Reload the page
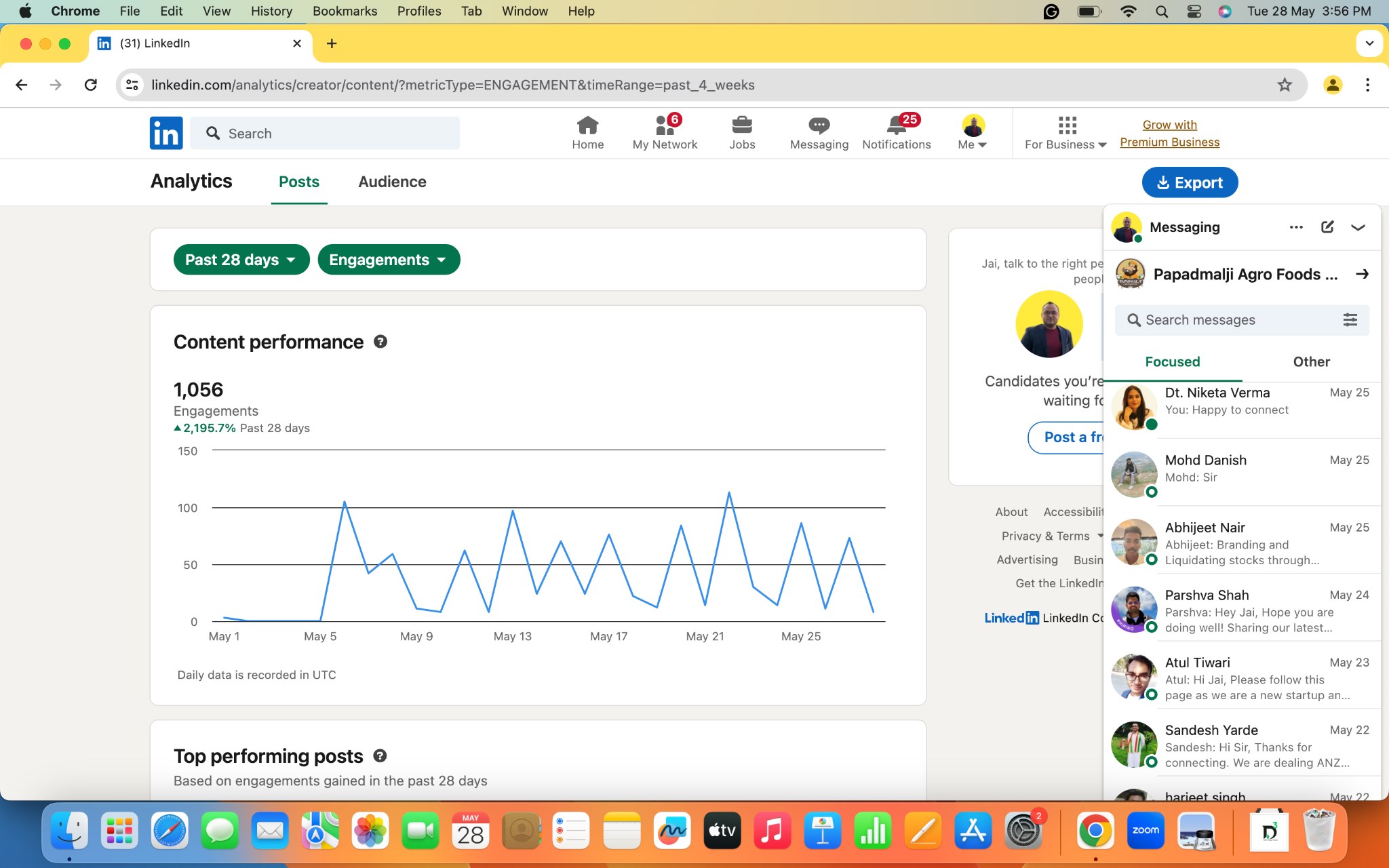Viewport: 1389px width, 868px height. (90, 85)
